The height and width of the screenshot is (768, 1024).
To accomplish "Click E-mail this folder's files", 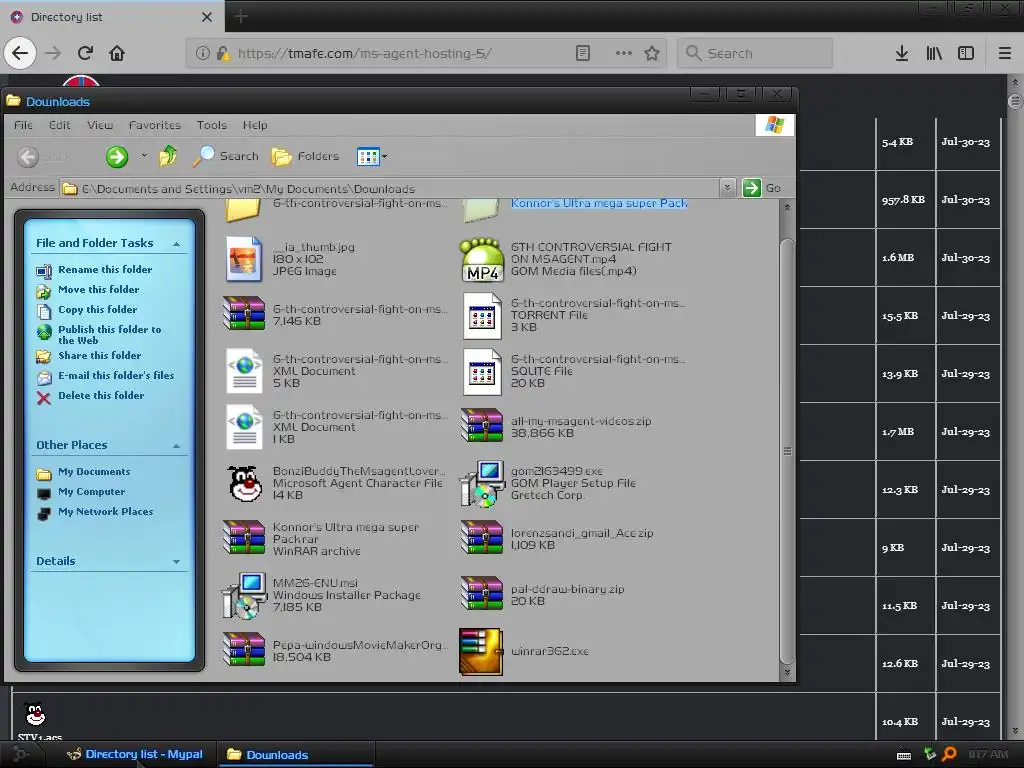I will [x=116, y=376].
